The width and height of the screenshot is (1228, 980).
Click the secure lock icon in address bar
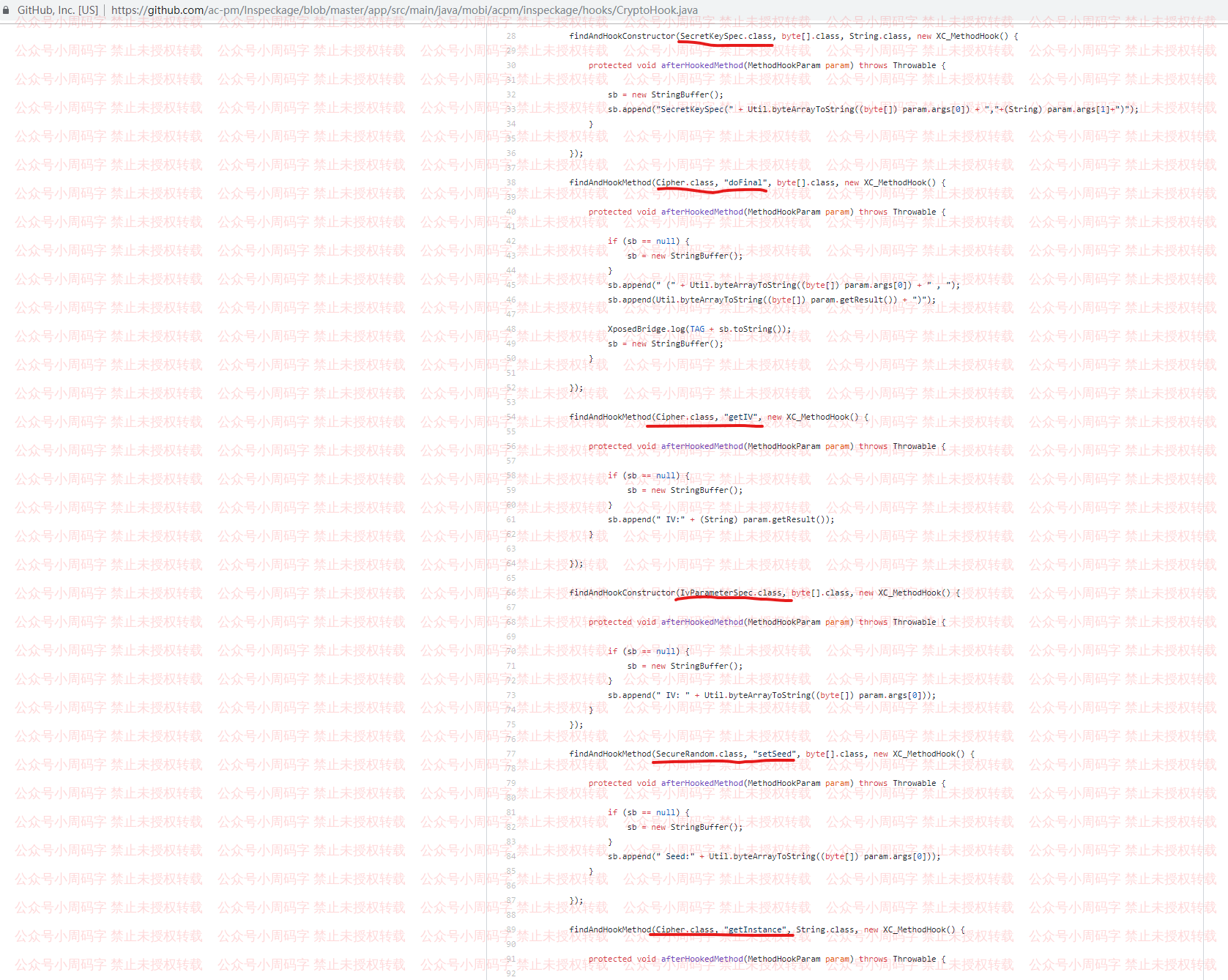click(7, 10)
